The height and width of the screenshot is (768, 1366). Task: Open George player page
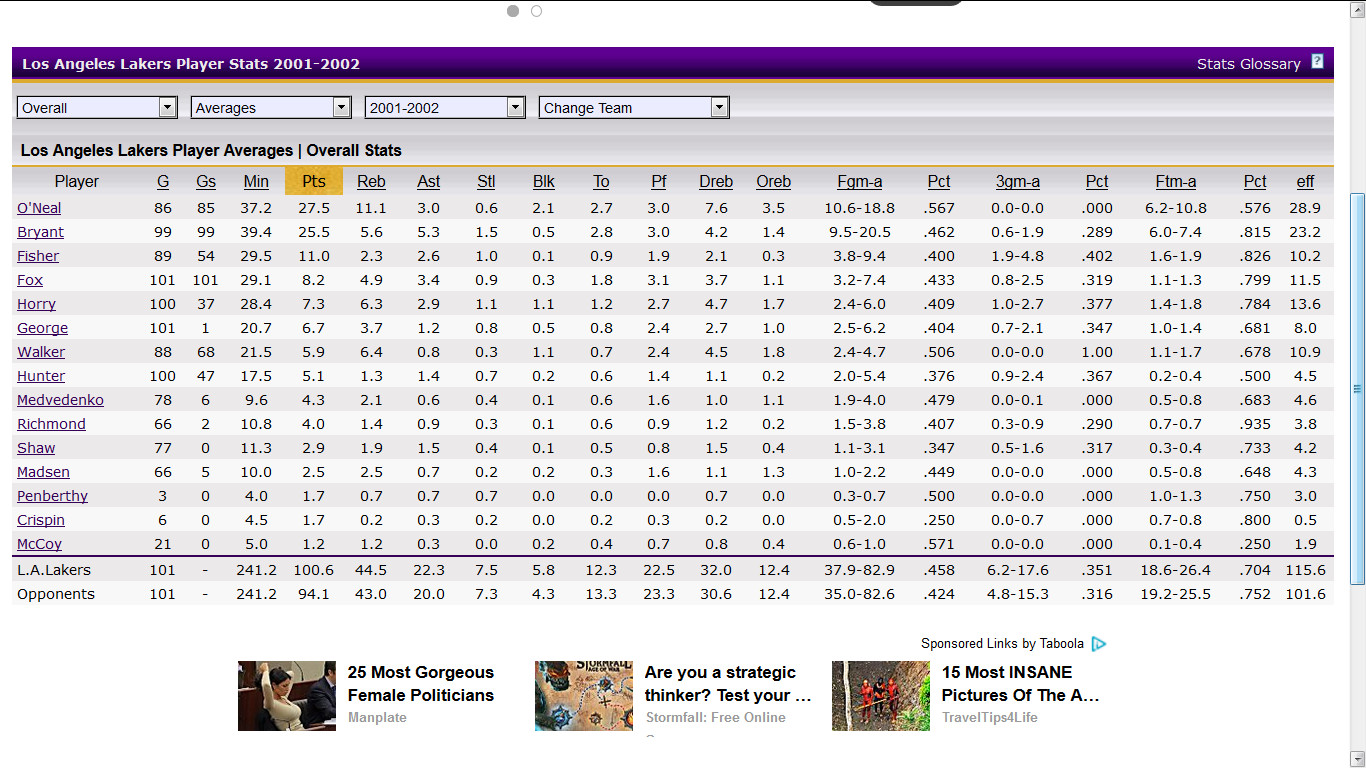pyautogui.click(x=43, y=328)
